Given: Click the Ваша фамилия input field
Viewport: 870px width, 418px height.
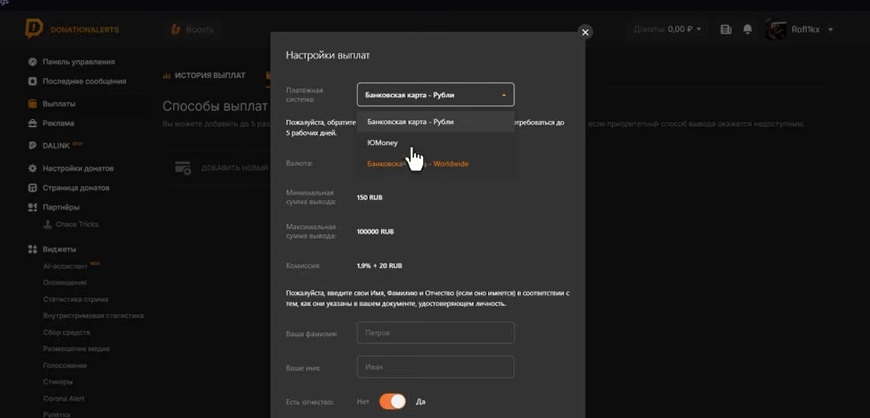Looking at the screenshot, I should [436, 333].
